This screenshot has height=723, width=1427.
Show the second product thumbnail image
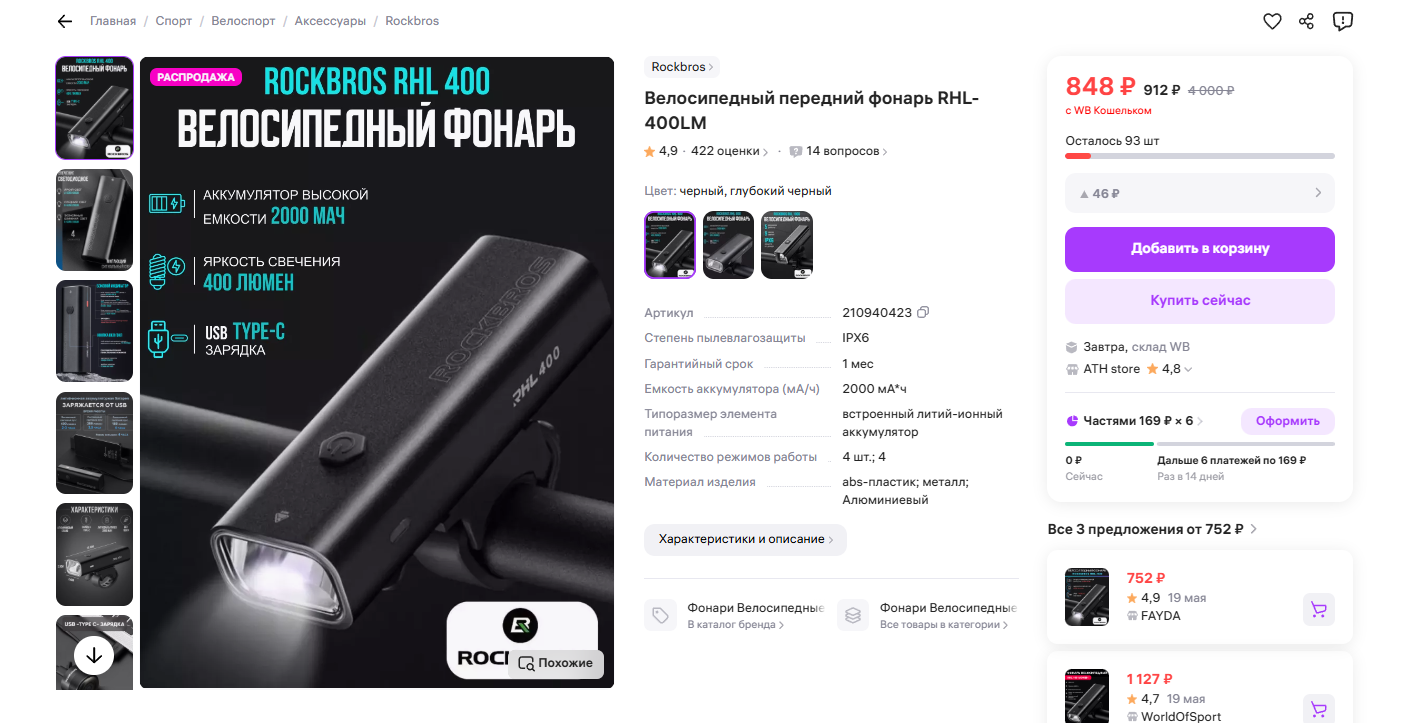point(94,220)
